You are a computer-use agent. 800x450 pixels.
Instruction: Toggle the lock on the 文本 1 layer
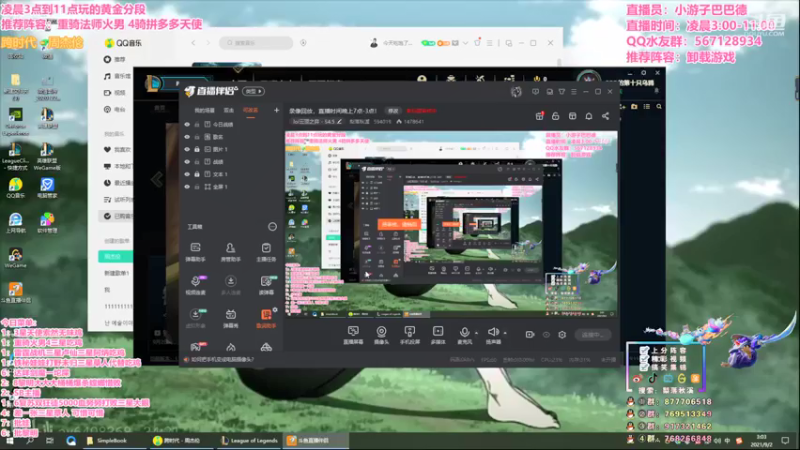[197, 174]
